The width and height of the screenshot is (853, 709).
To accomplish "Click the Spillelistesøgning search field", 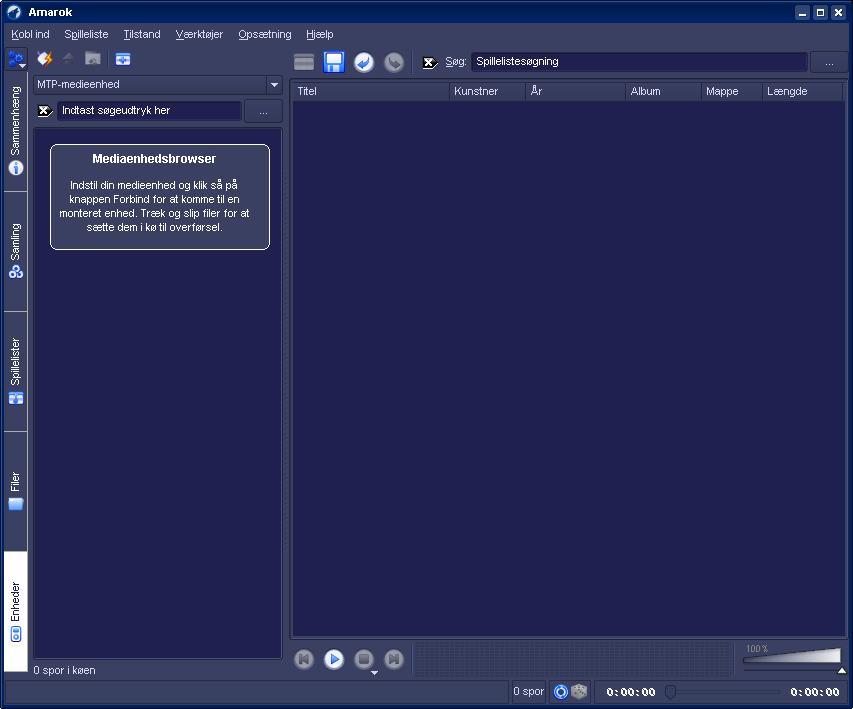I will coord(639,62).
